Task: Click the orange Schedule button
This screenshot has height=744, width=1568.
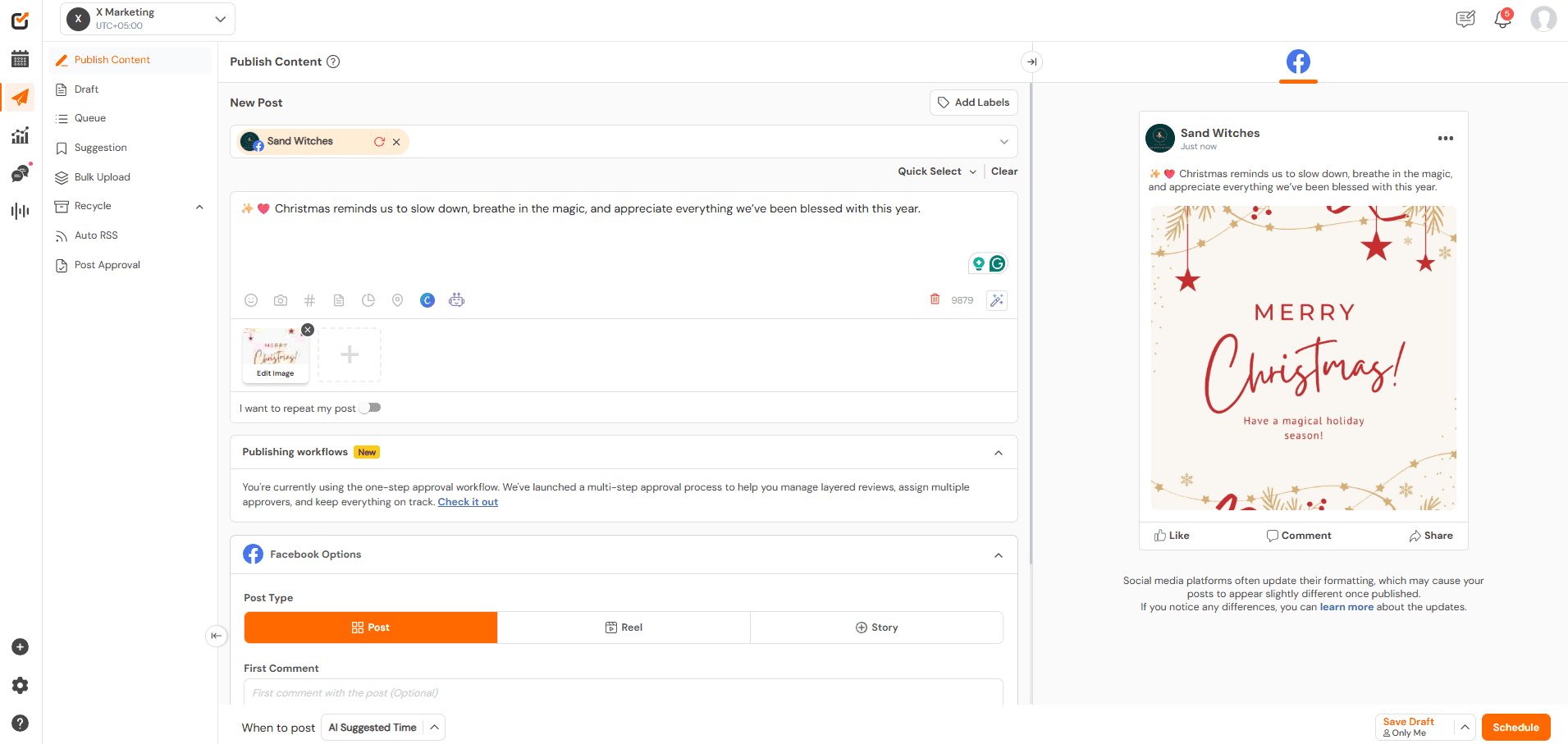Action: (x=1515, y=727)
